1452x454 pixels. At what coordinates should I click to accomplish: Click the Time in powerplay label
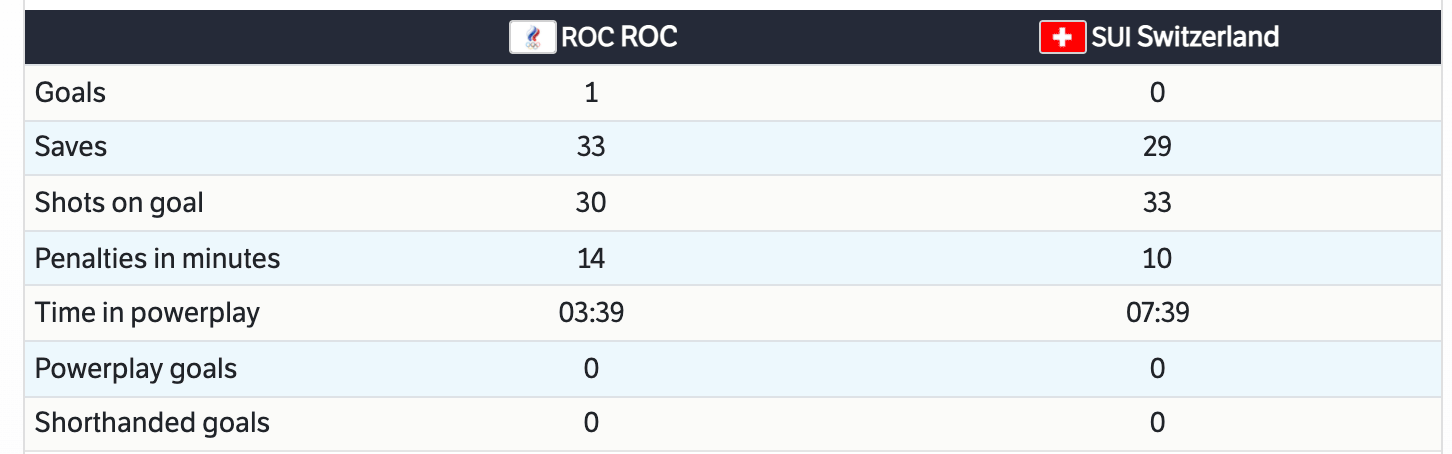(147, 313)
